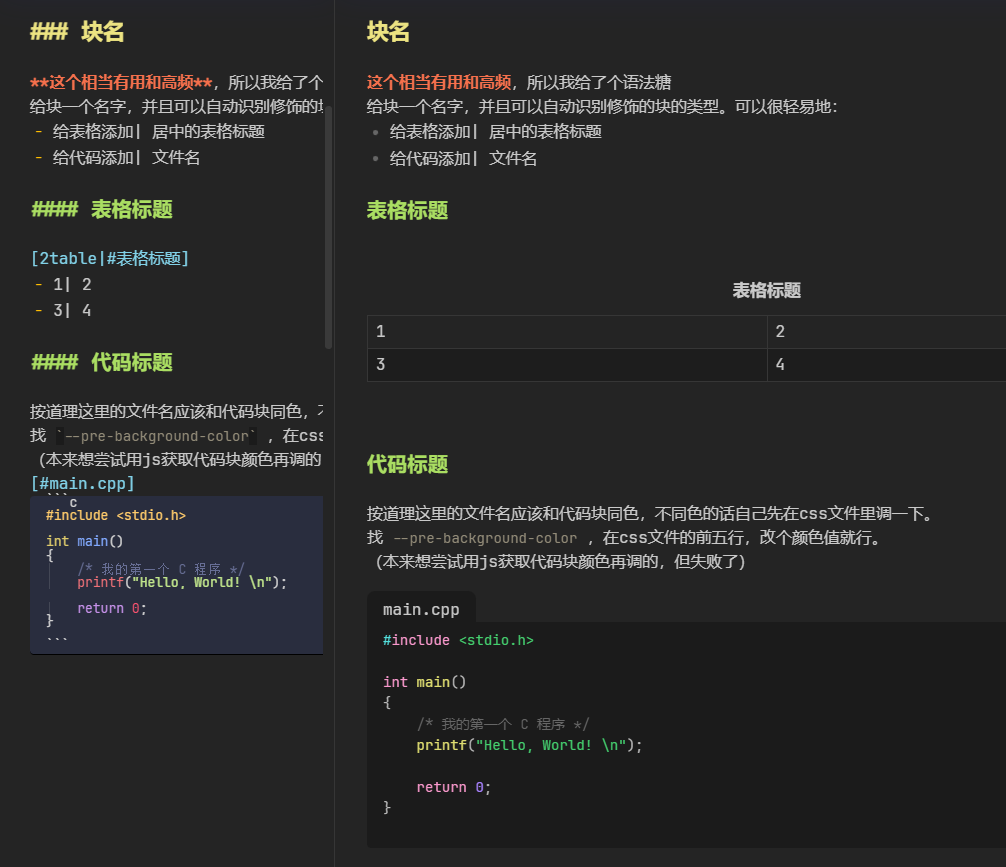
Task: Click the preview bullet '给表格添加| 居中的表格标题'
Action: coord(495,132)
